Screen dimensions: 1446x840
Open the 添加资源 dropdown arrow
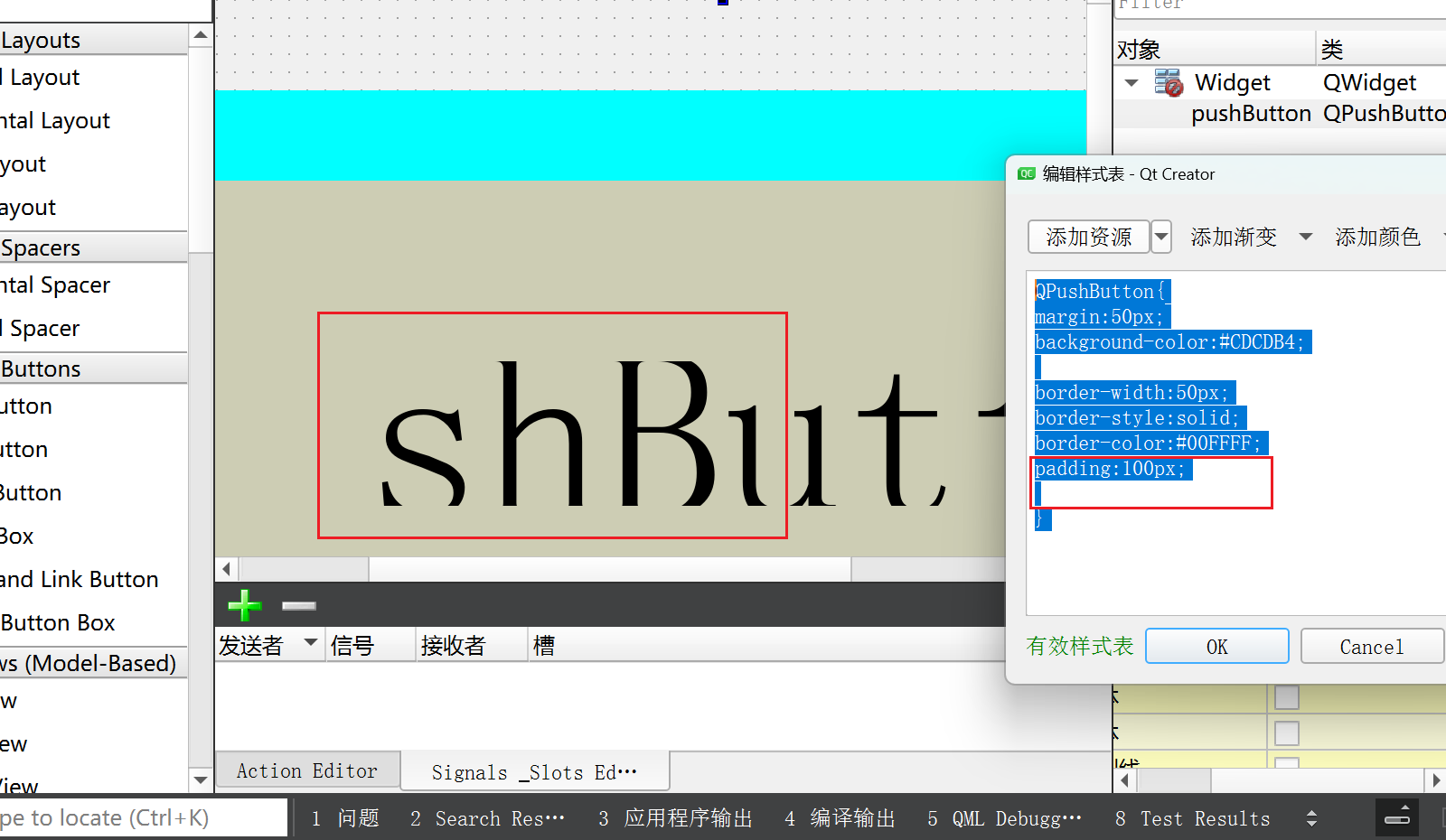click(1161, 237)
